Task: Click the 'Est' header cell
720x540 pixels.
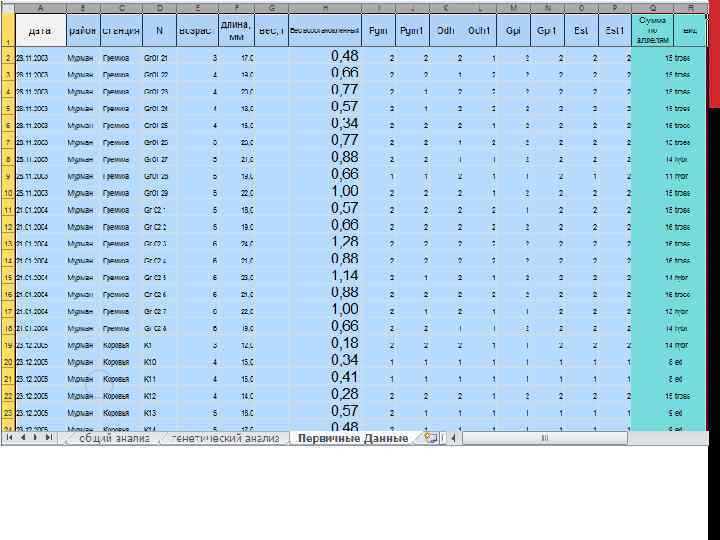Action: [581, 30]
